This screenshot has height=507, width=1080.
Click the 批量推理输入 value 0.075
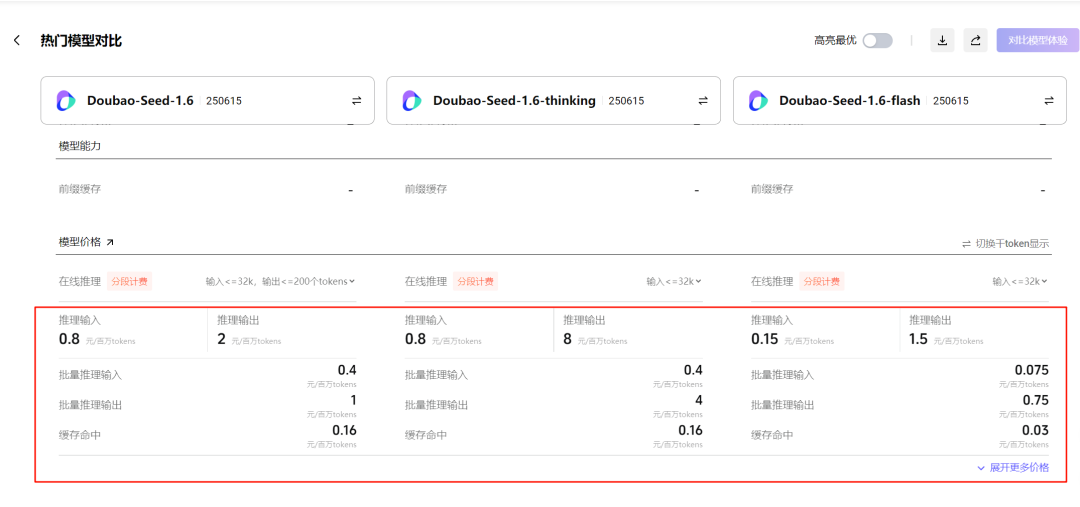pos(1032,370)
